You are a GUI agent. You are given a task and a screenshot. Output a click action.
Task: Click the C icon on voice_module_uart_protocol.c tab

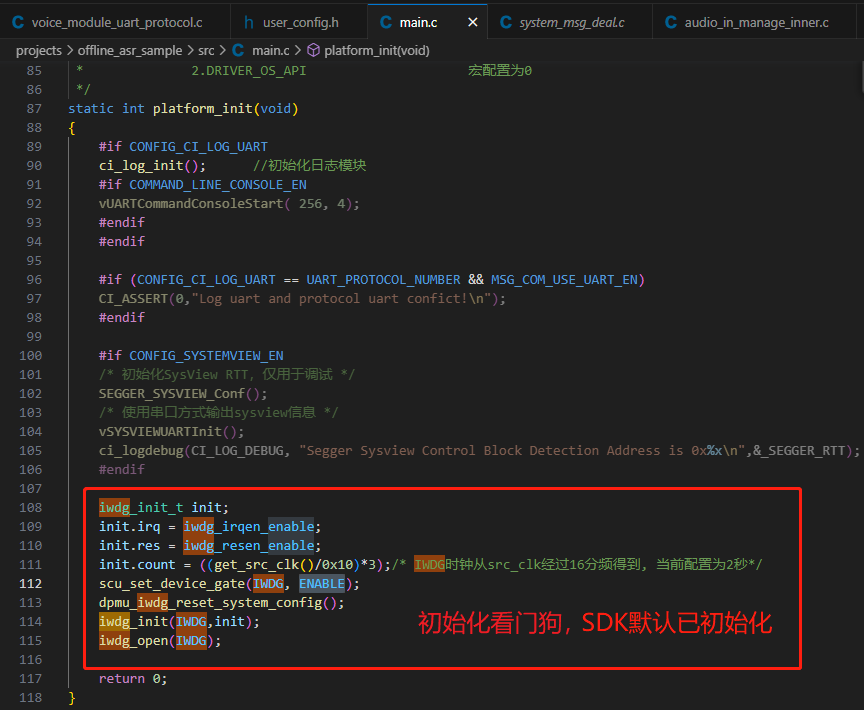pyautogui.click(x=18, y=22)
